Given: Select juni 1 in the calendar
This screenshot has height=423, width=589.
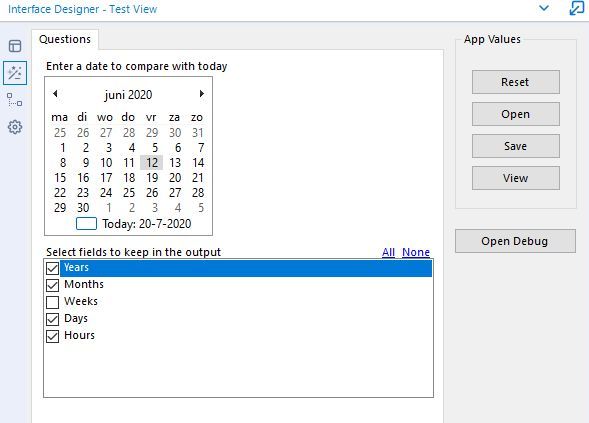Looking at the screenshot, I should point(62,148).
